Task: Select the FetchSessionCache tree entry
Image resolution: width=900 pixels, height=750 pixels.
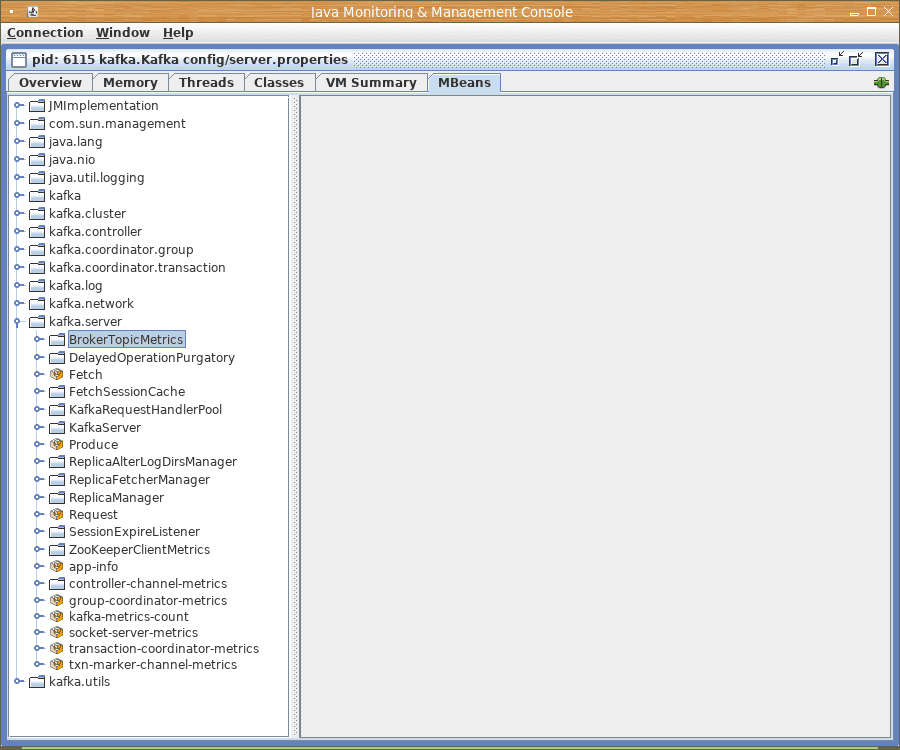Action: (x=127, y=391)
